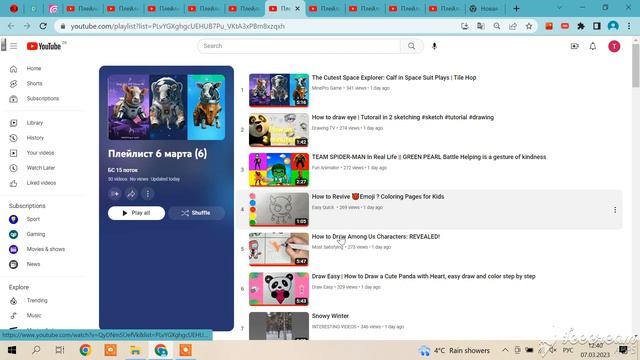Open How to Draw Among Us Characters video
This screenshot has width=640, height=360.
pos(376,236)
